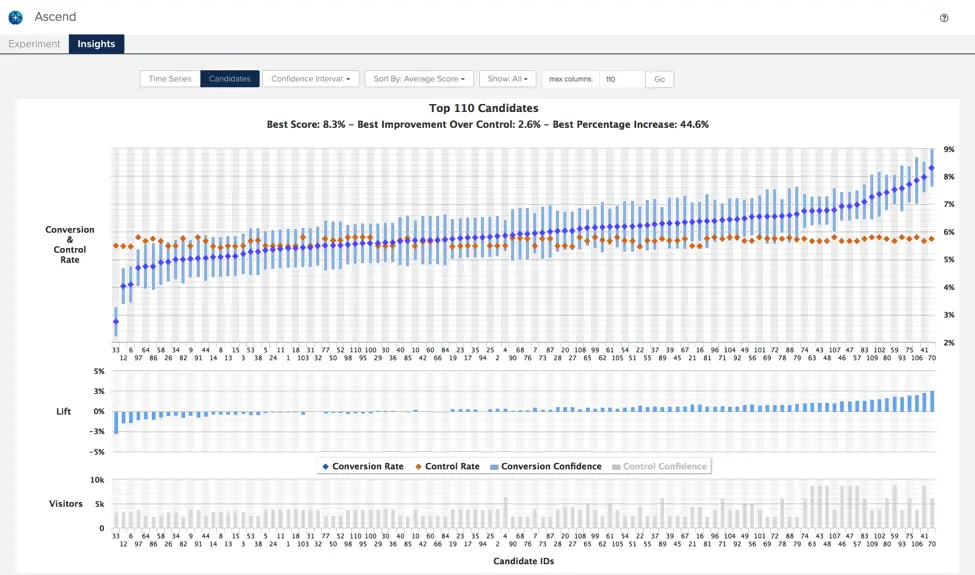This screenshot has width=975, height=575.
Task: Open Sort By: Average Score dropdown
Action: click(419, 79)
